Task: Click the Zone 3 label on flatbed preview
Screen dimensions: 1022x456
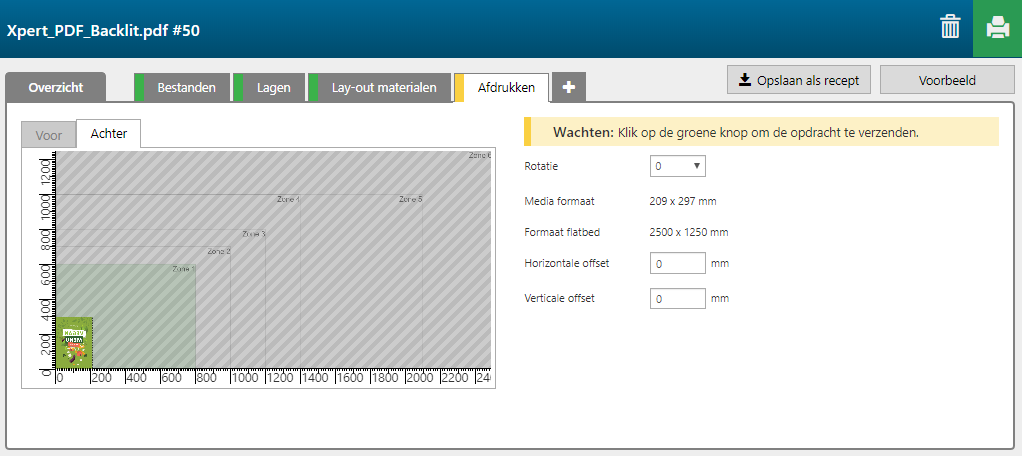Action: click(x=253, y=234)
